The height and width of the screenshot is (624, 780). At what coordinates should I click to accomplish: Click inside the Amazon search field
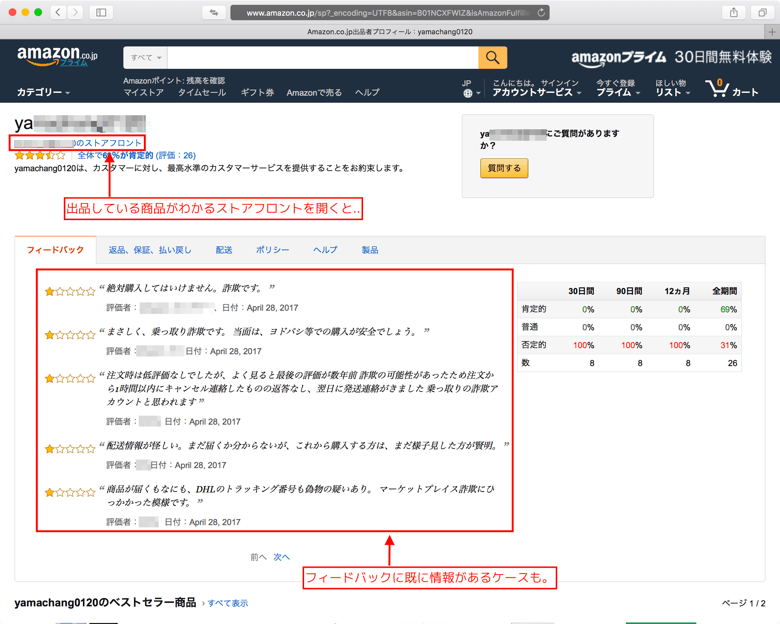pos(320,58)
